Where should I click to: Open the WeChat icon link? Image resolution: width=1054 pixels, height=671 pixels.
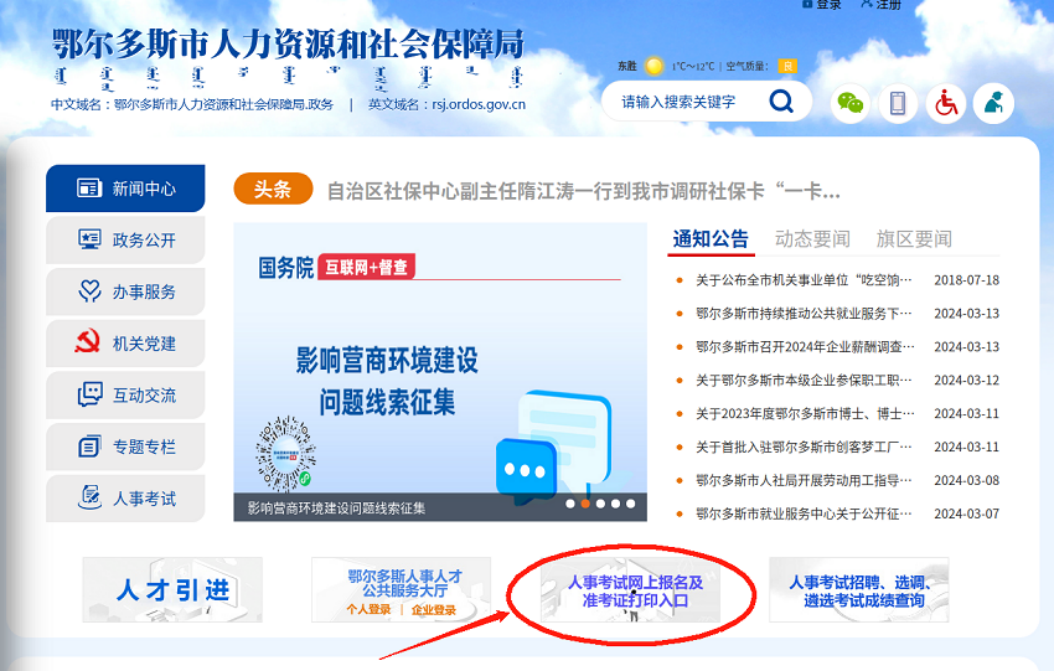click(x=850, y=104)
